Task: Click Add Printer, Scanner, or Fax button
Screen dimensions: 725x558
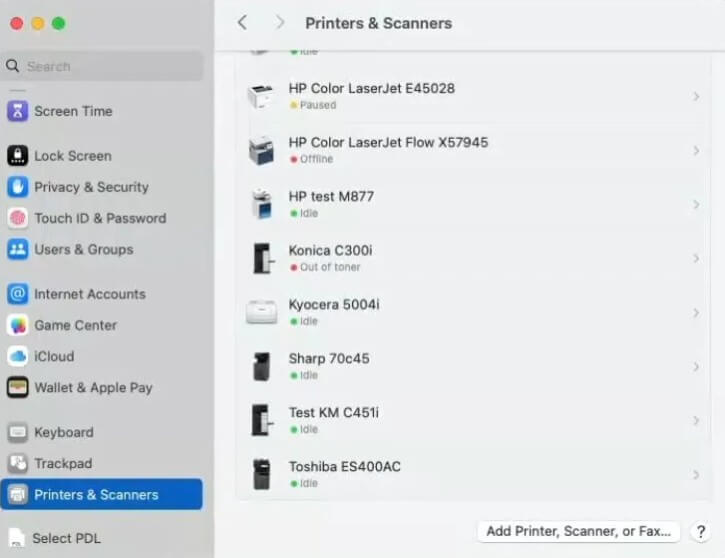Action: point(579,531)
